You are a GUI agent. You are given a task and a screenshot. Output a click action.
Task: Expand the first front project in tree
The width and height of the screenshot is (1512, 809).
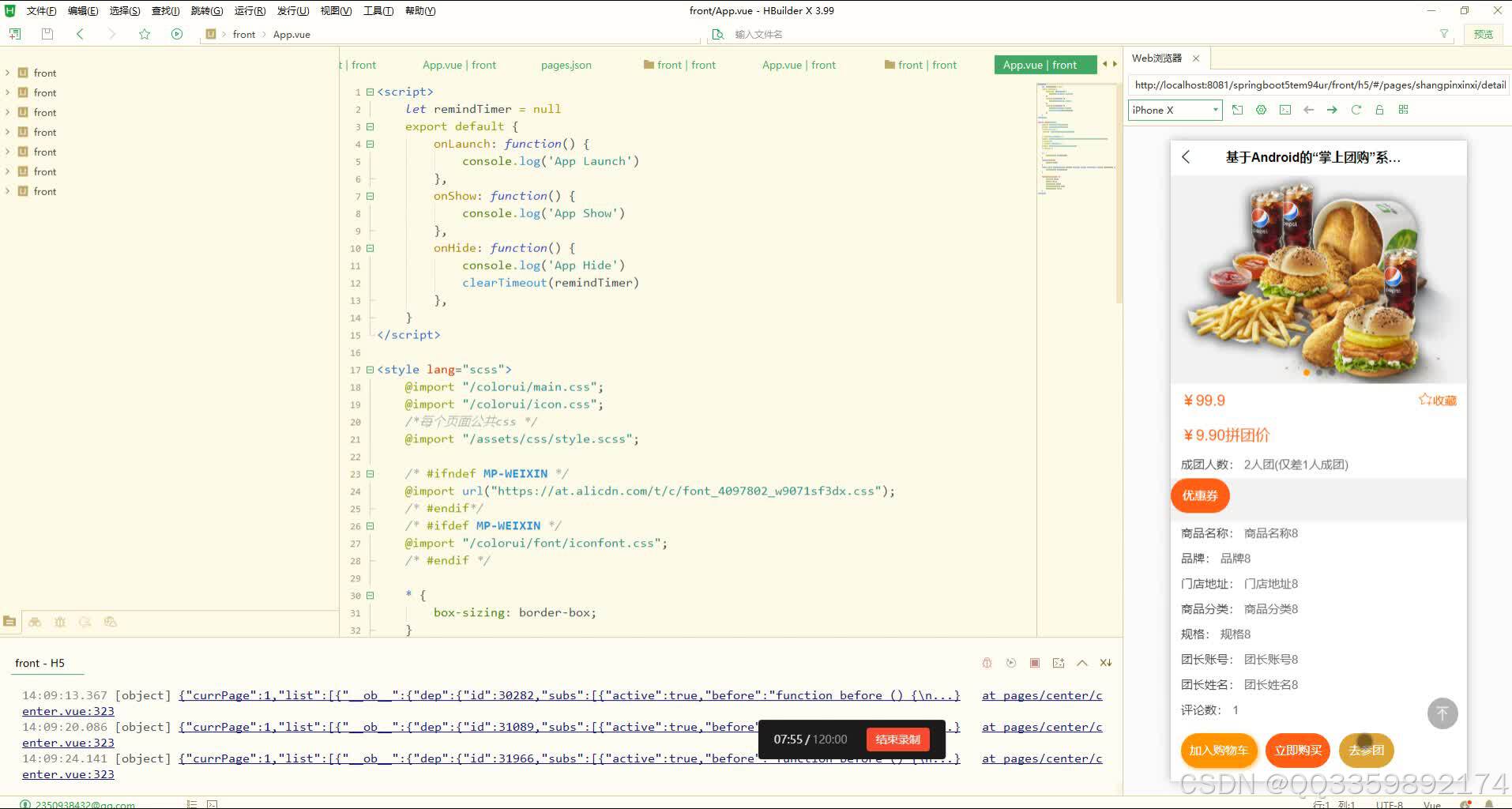[x=8, y=73]
